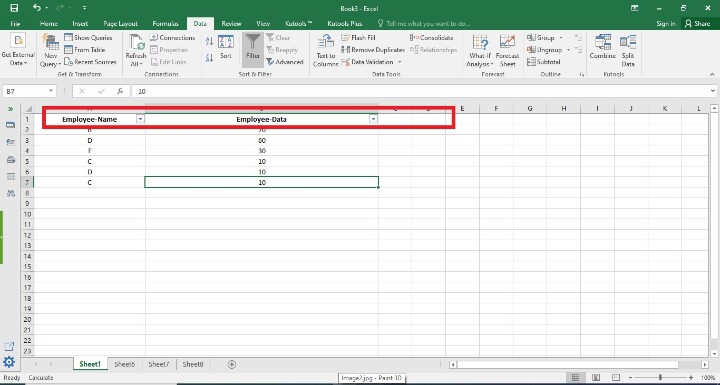Open Get External Data menu
Viewport: 720px width, 385px height.
(x=18, y=51)
